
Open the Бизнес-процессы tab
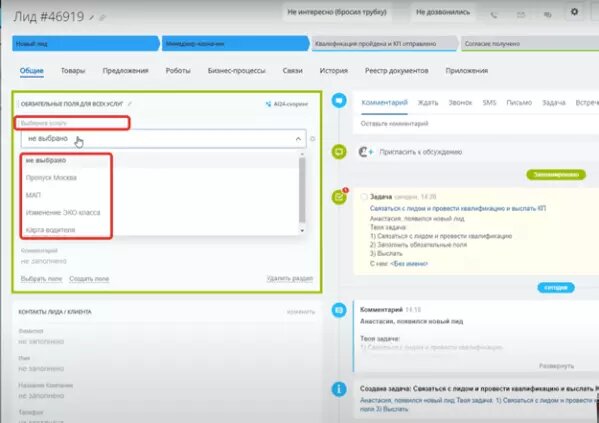tap(236, 71)
